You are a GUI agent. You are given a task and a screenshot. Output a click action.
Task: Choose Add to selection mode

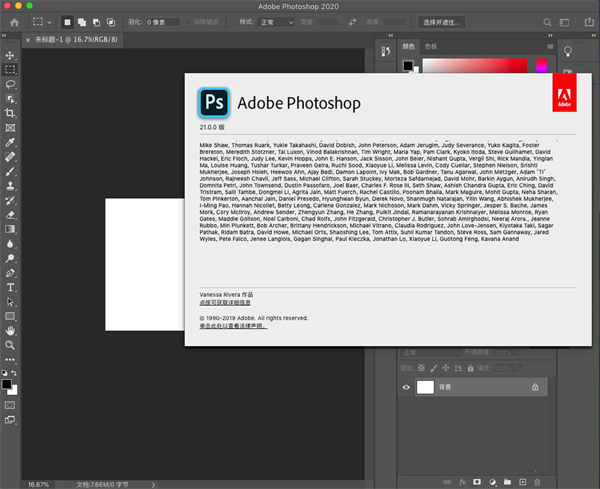[82, 22]
